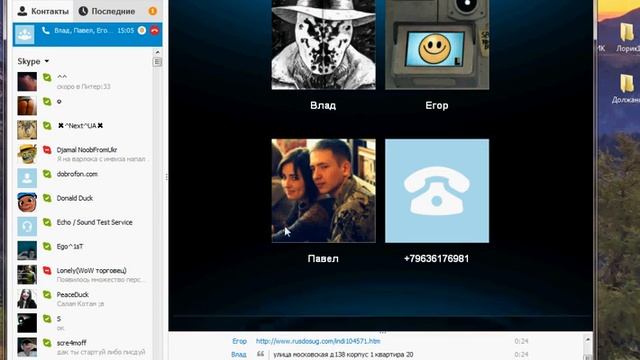
Task: Click the red busy status icon of Djamal NoobFromUkr
Action: click(x=47, y=150)
